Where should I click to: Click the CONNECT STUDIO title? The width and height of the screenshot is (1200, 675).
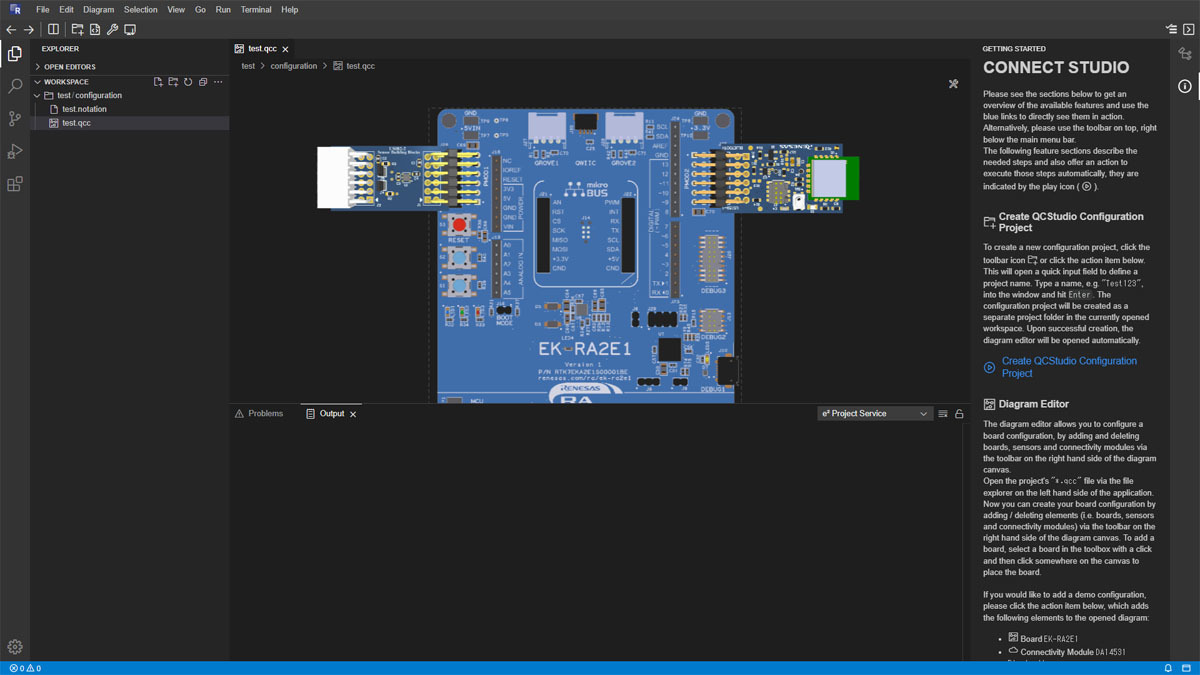tap(1056, 68)
